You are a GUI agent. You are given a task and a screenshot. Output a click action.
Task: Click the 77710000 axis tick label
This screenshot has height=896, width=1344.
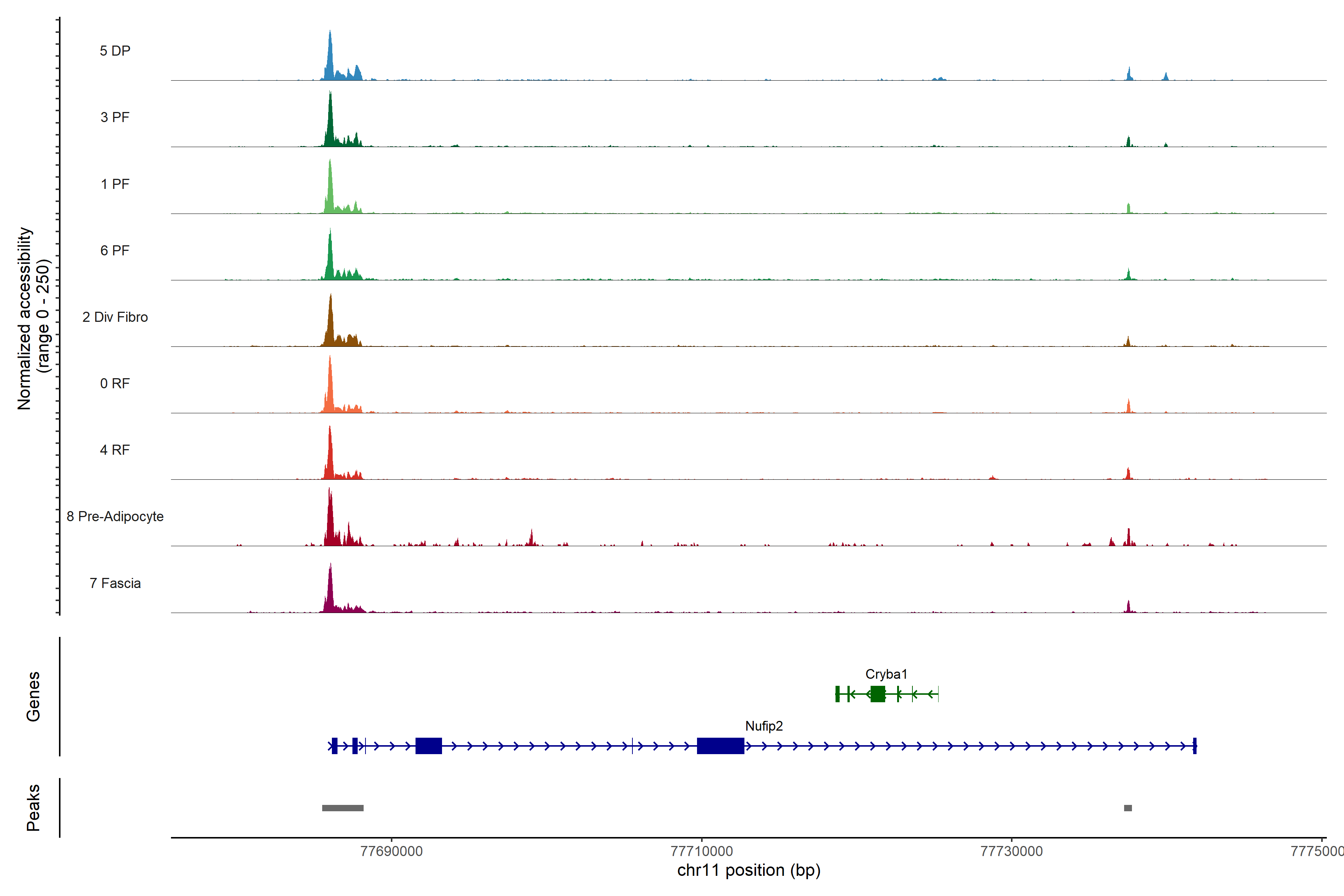pyautogui.click(x=701, y=852)
